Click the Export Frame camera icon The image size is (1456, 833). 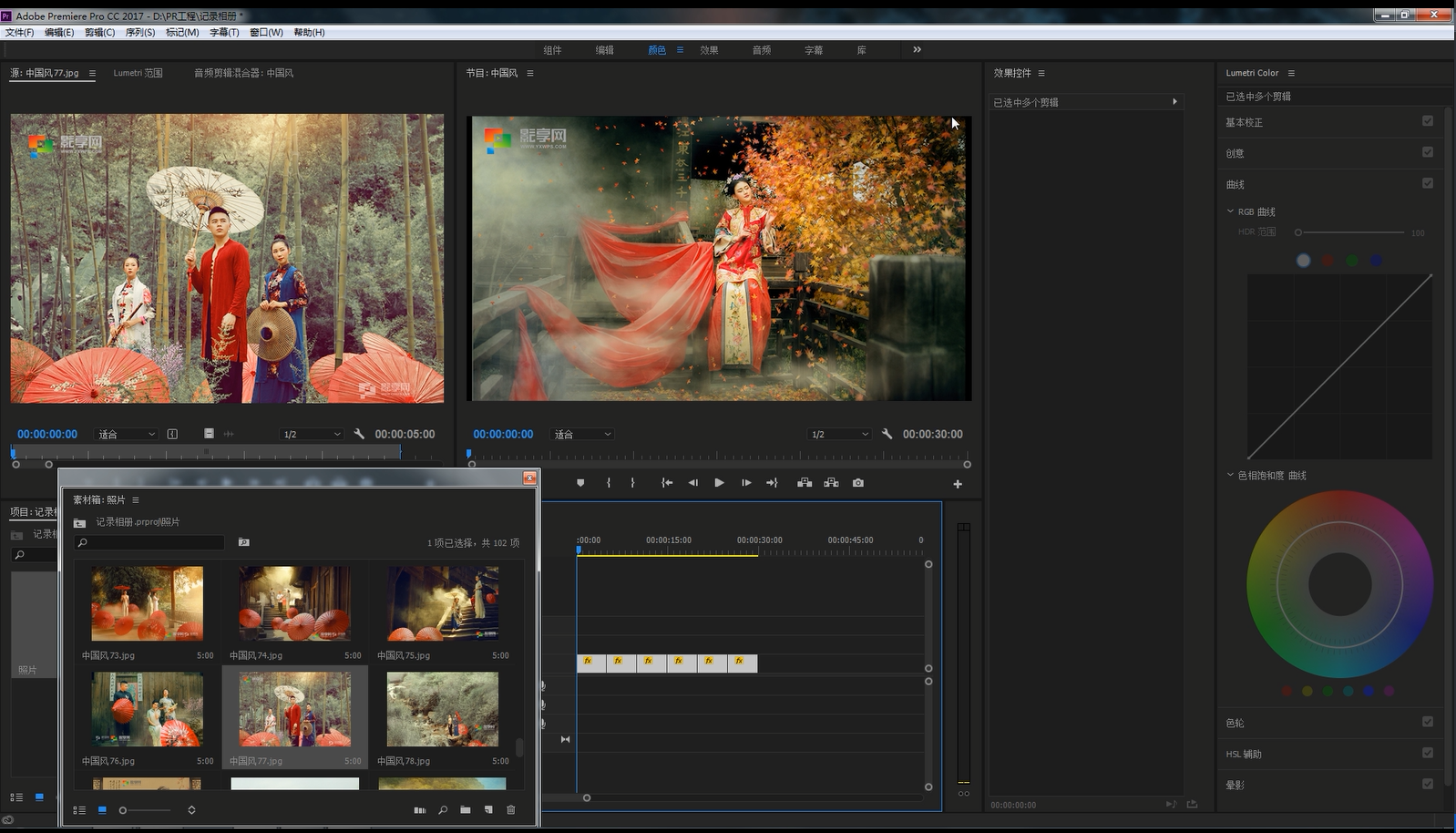(x=857, y=483)
